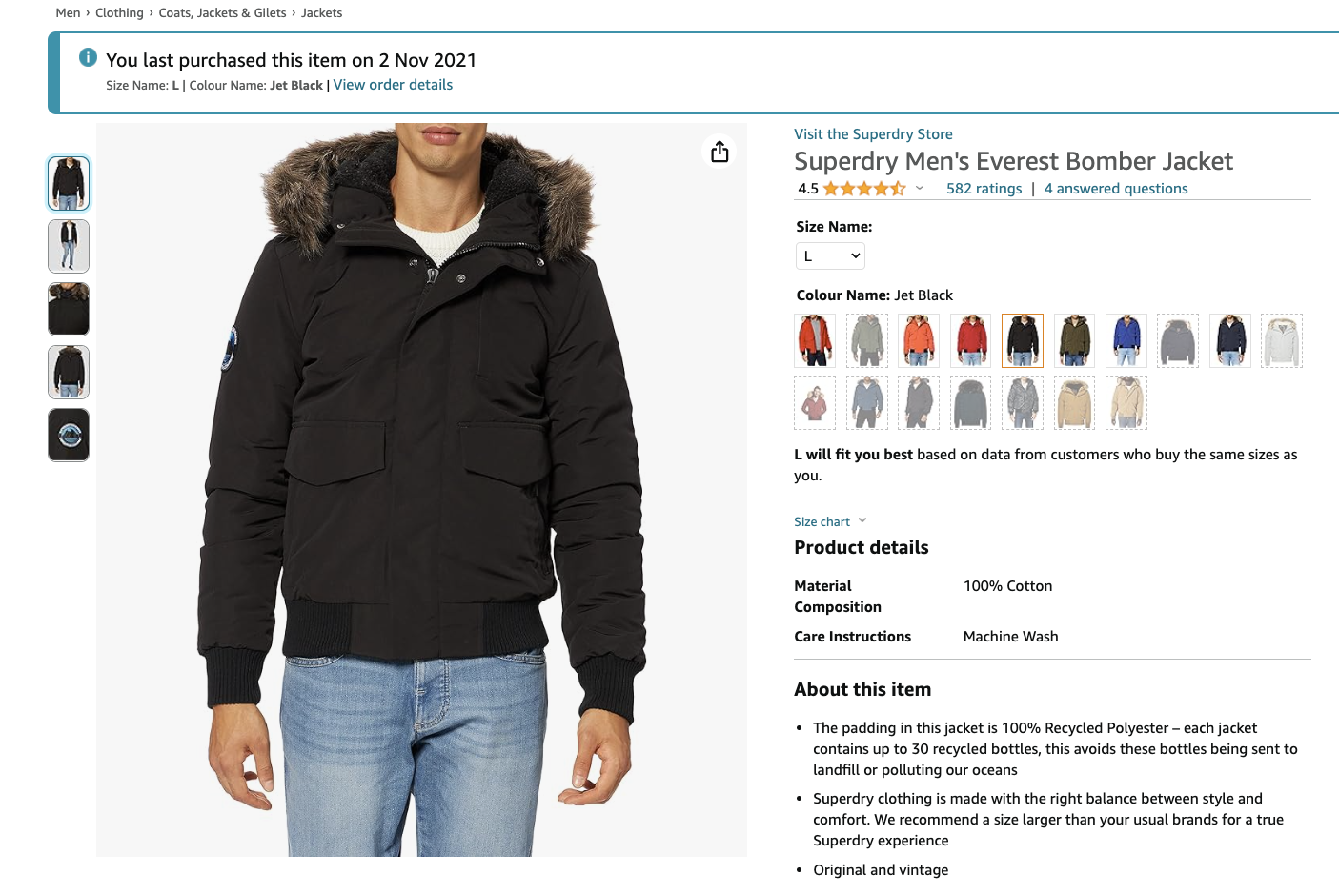Click the info icon beside purchase notice
This screenshot has height=896, width=1339.
88,57
